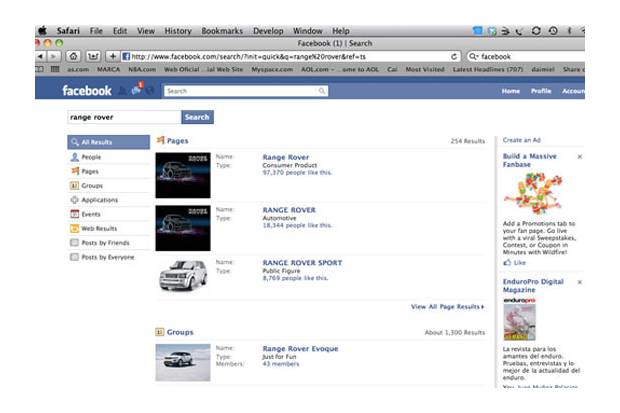Click the range rover query input
This screenshot has height=413, width=620.
(x=124, y=117)
